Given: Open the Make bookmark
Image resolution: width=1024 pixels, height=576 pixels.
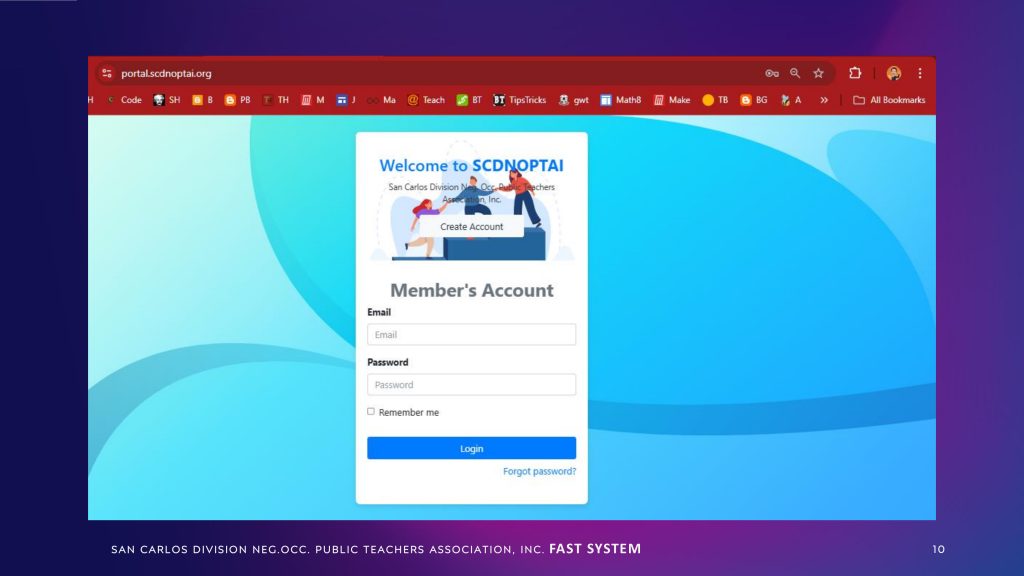Looking at the screenshot, I should (x=672, y=100).
